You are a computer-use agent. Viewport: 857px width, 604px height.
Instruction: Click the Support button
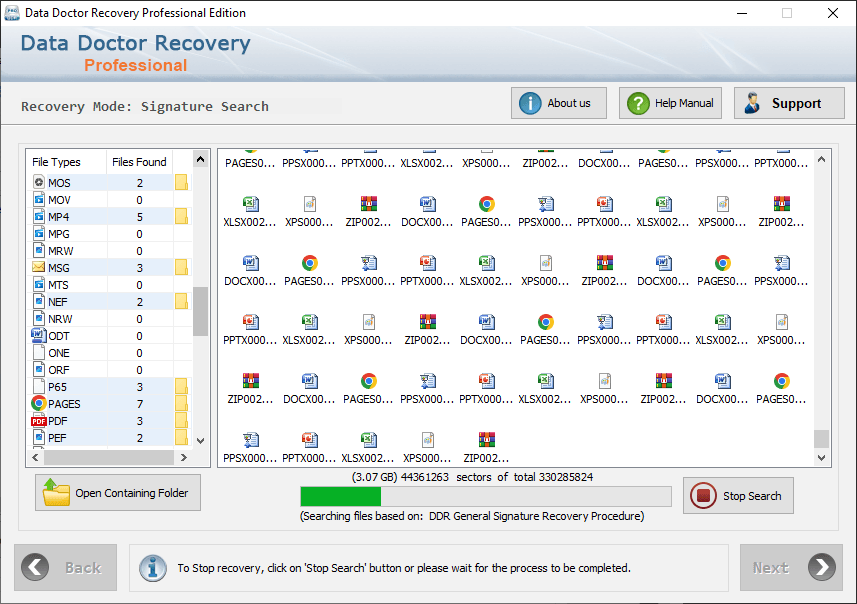789,103
